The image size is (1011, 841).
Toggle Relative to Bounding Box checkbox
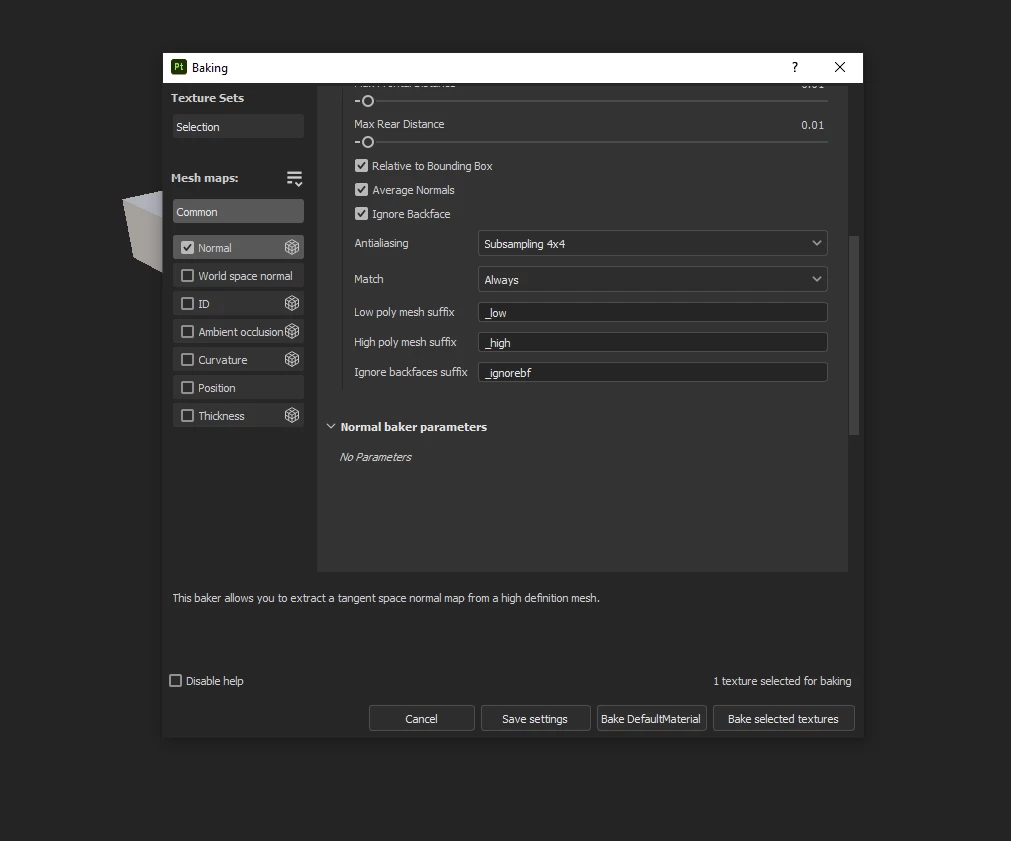pyautogui.click(x=362, y=166)
